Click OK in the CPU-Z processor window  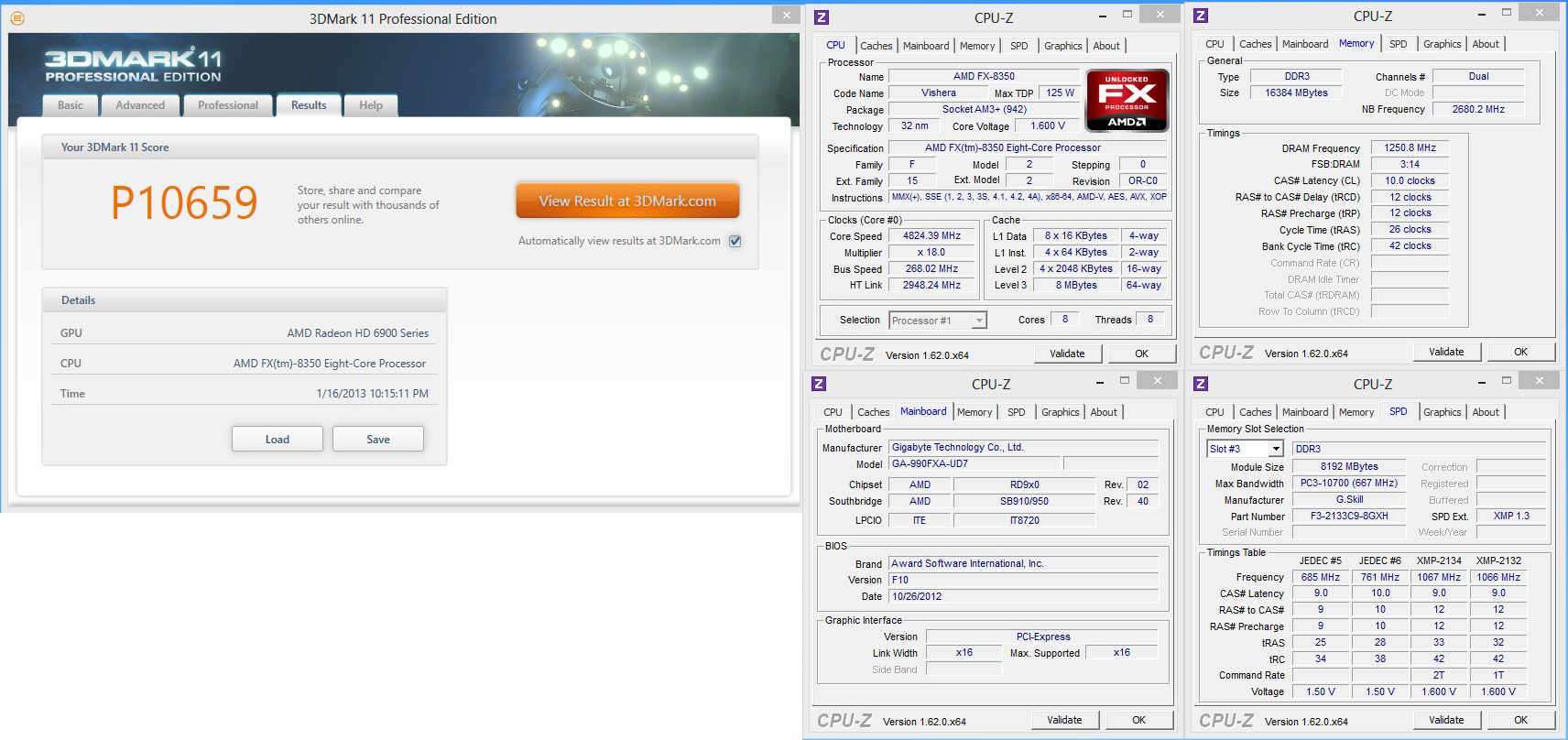[1141, 354]
